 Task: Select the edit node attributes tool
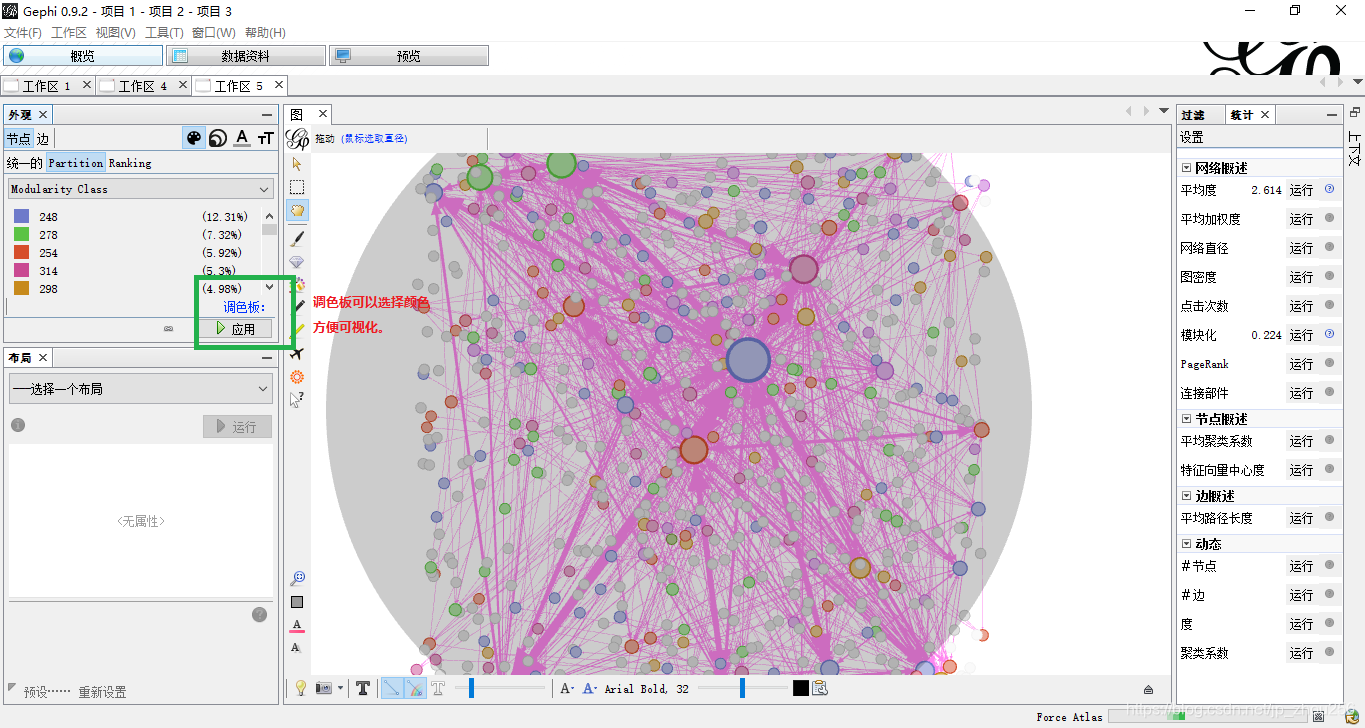coord(297,399)
